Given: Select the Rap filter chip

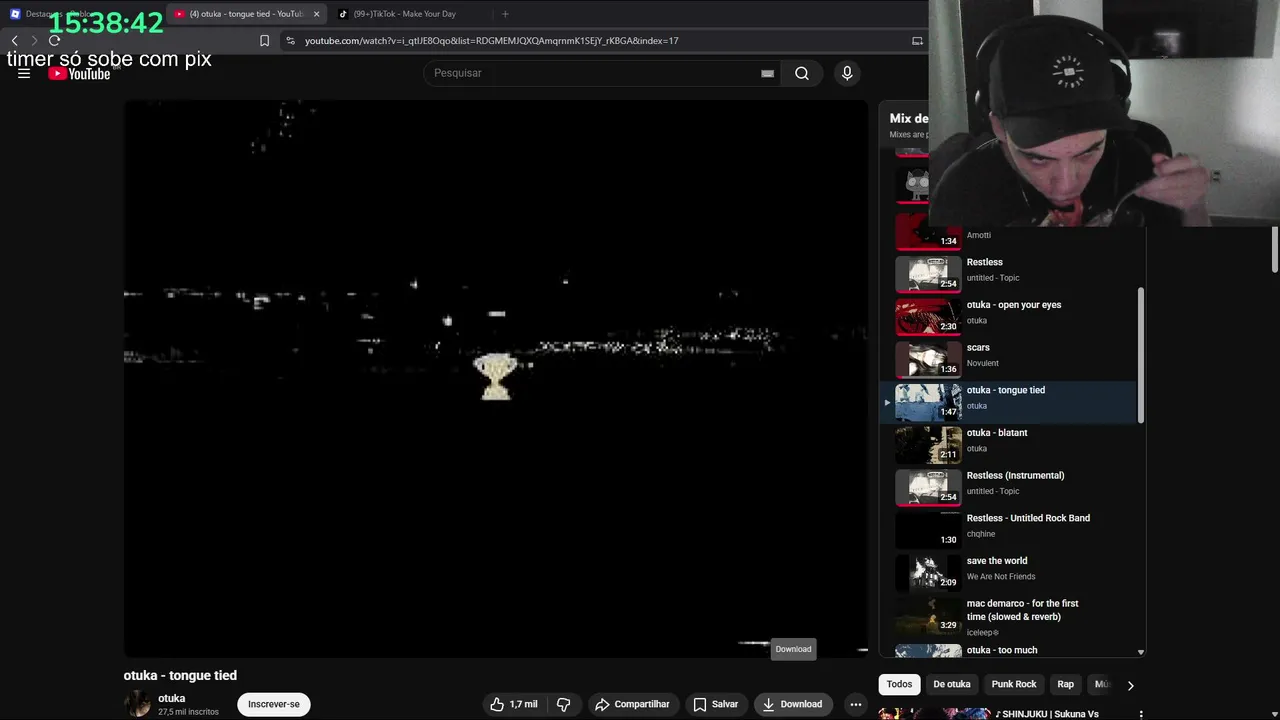Looking at the screenshot, I should (1065, 684).
